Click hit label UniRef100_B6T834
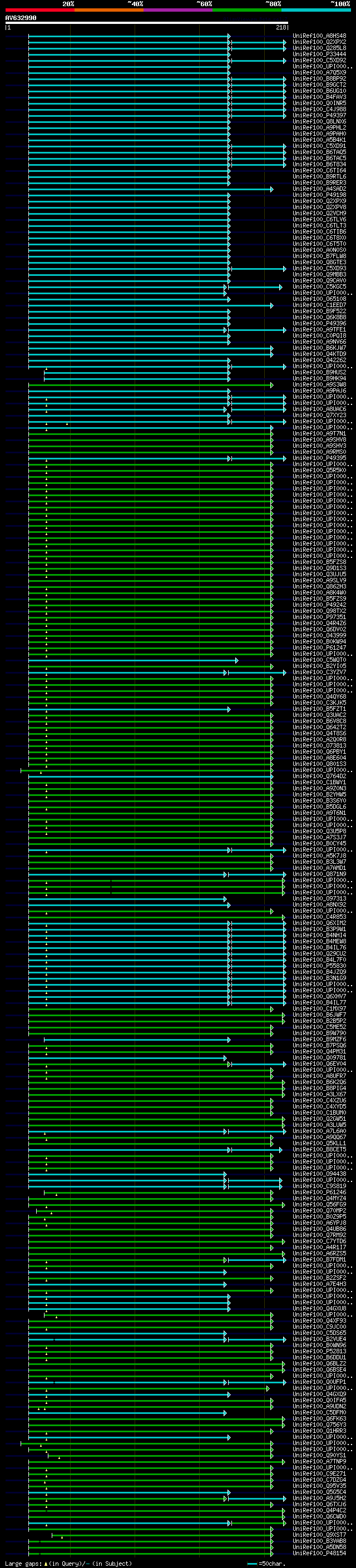 (x=319, y=164)
